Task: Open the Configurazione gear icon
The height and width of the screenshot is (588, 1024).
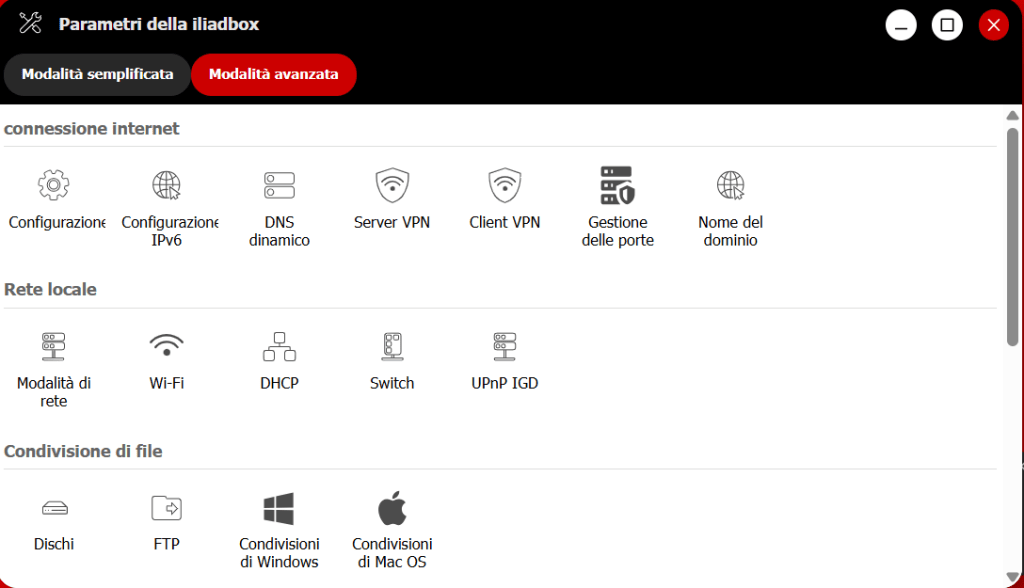Action: point(54,186)
